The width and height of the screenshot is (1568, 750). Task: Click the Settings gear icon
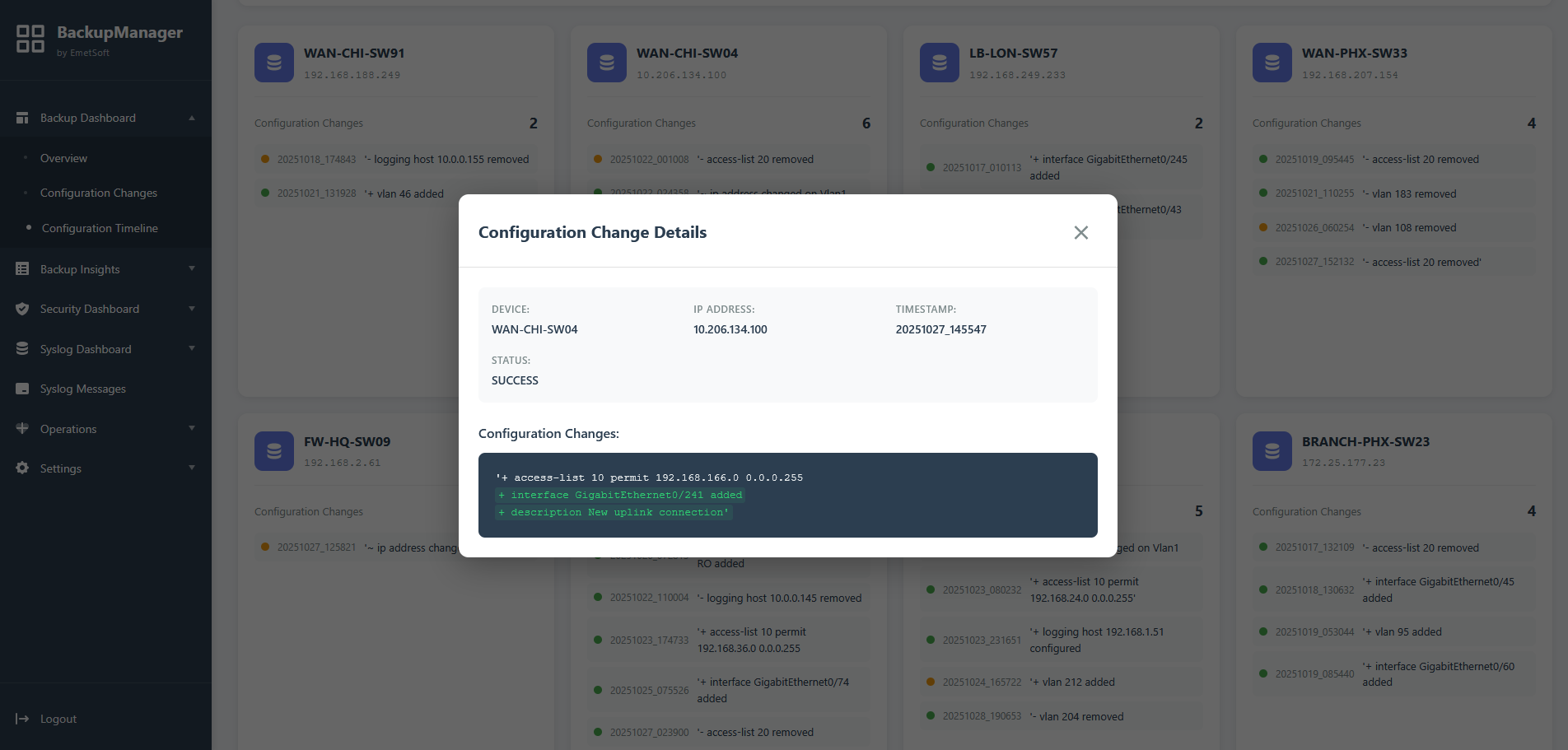(x=22, y=468)
